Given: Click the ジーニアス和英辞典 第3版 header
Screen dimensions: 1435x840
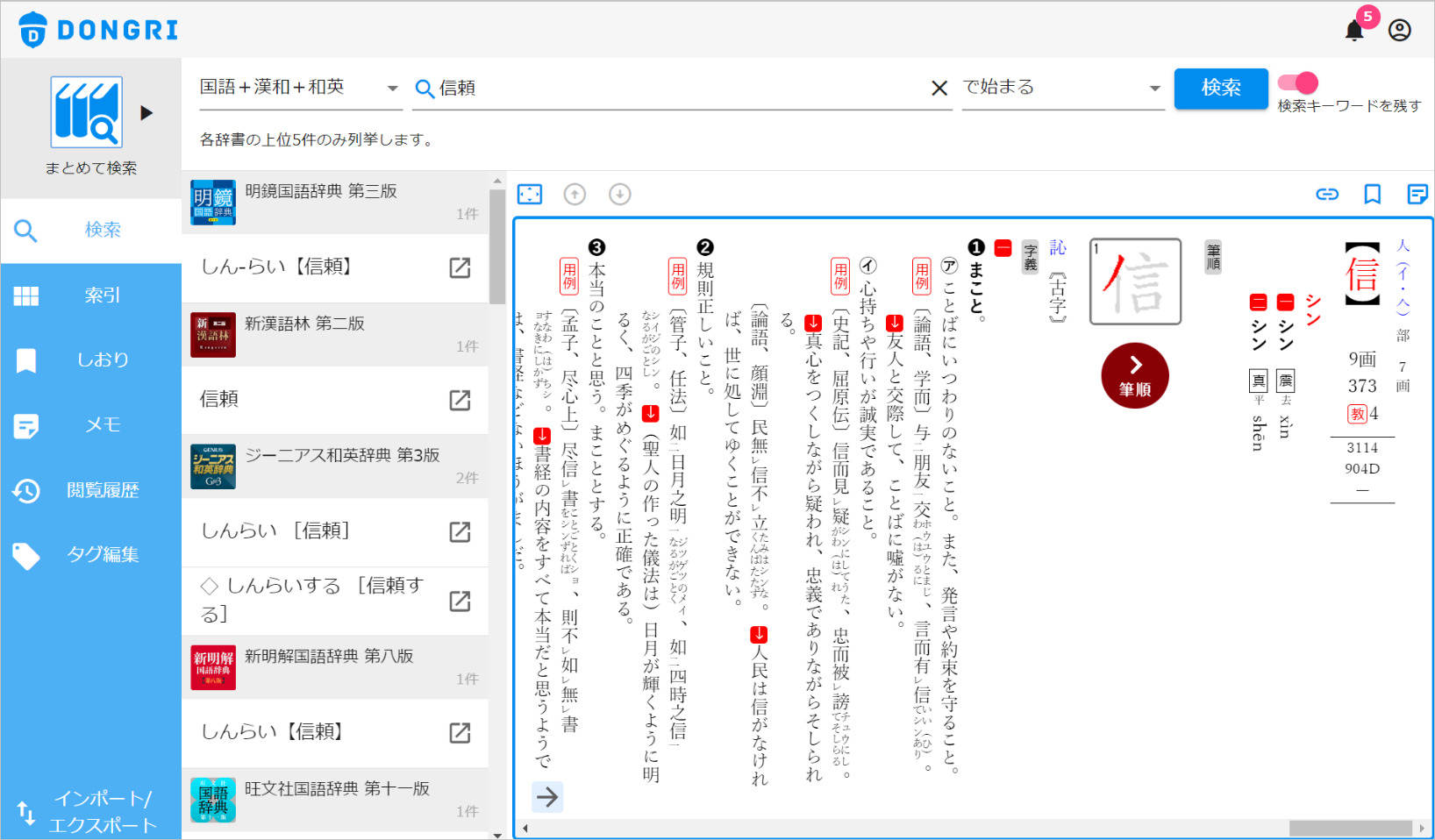Looking at the screenshot, I should click(335, 466).
